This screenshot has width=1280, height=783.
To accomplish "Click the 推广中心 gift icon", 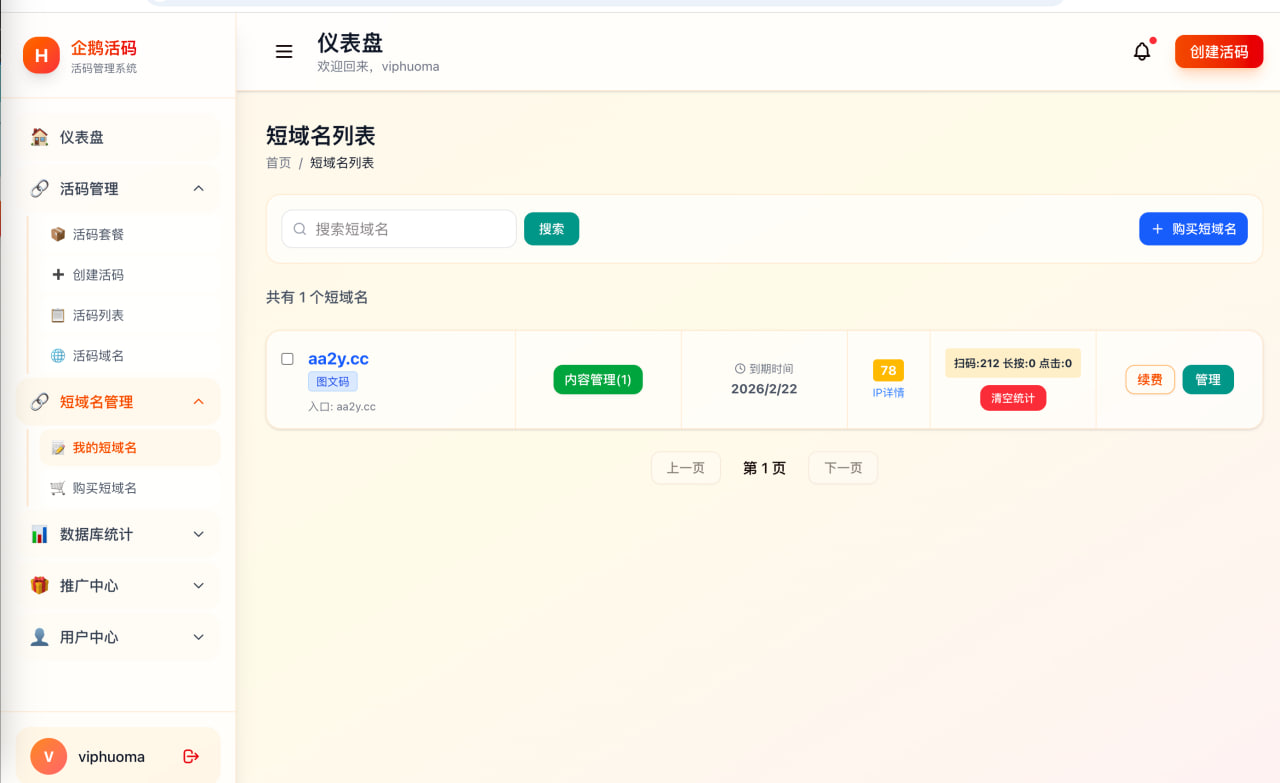I will pos(38,585).
